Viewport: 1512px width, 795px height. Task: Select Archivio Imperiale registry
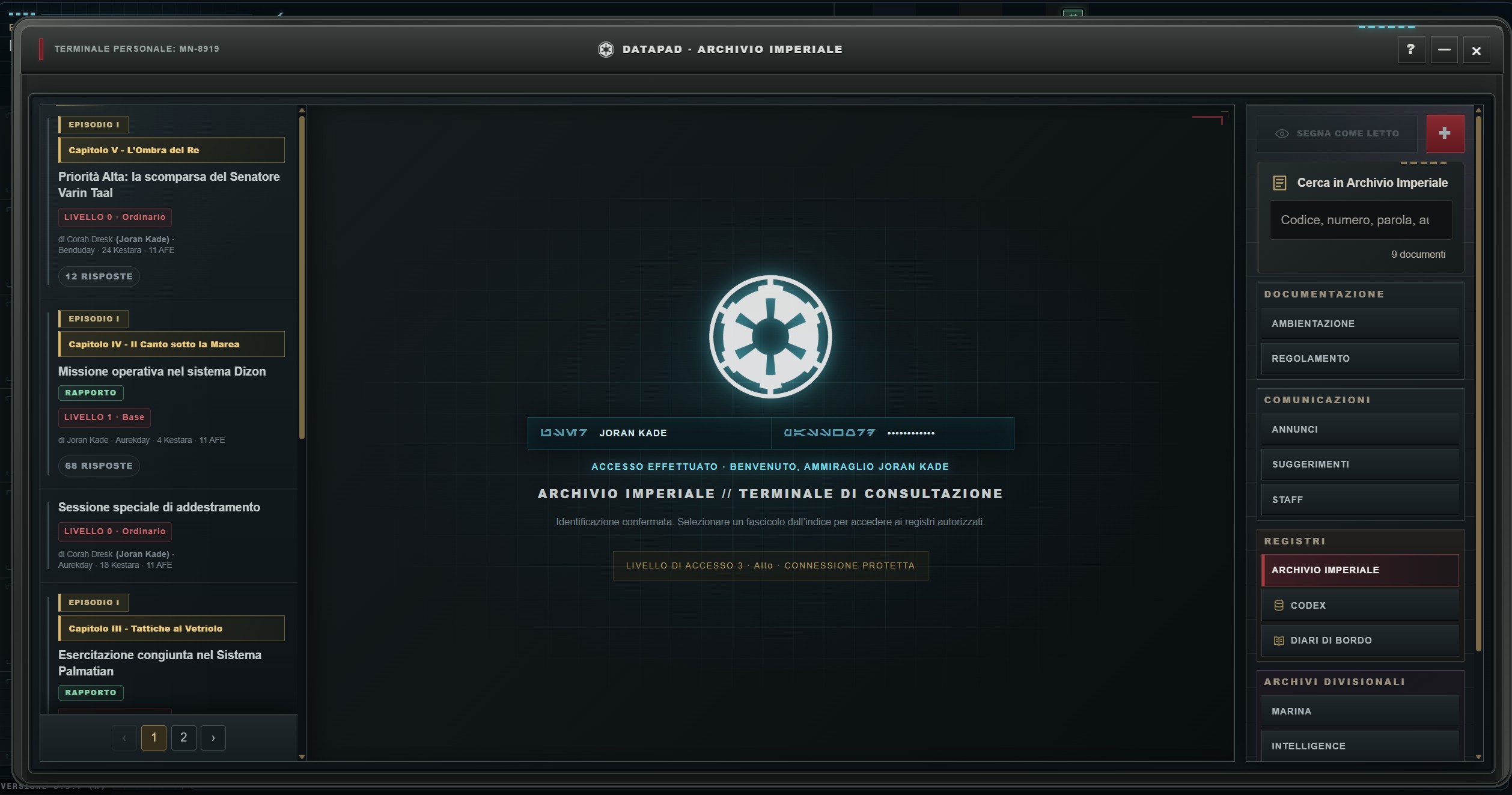click(1360, 570)
